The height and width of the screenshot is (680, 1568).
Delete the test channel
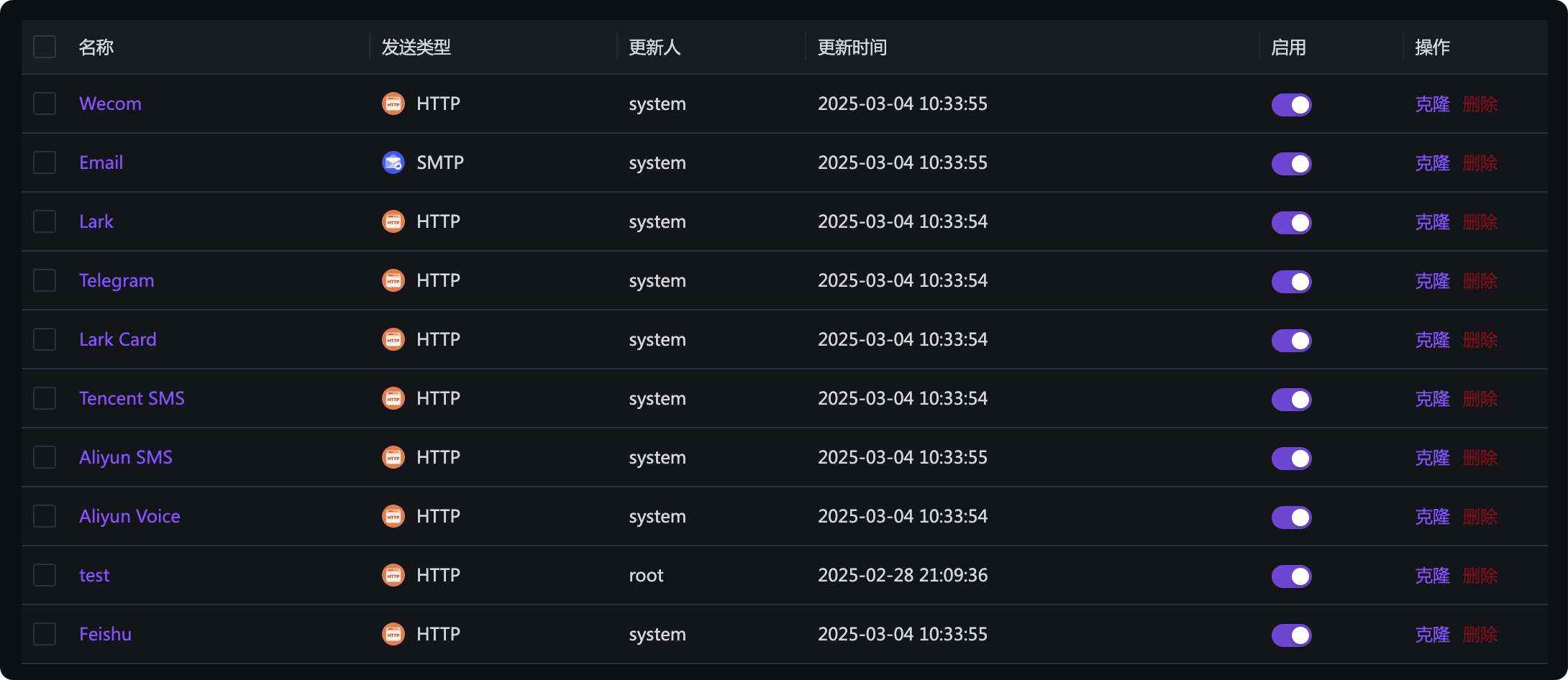1480,575
